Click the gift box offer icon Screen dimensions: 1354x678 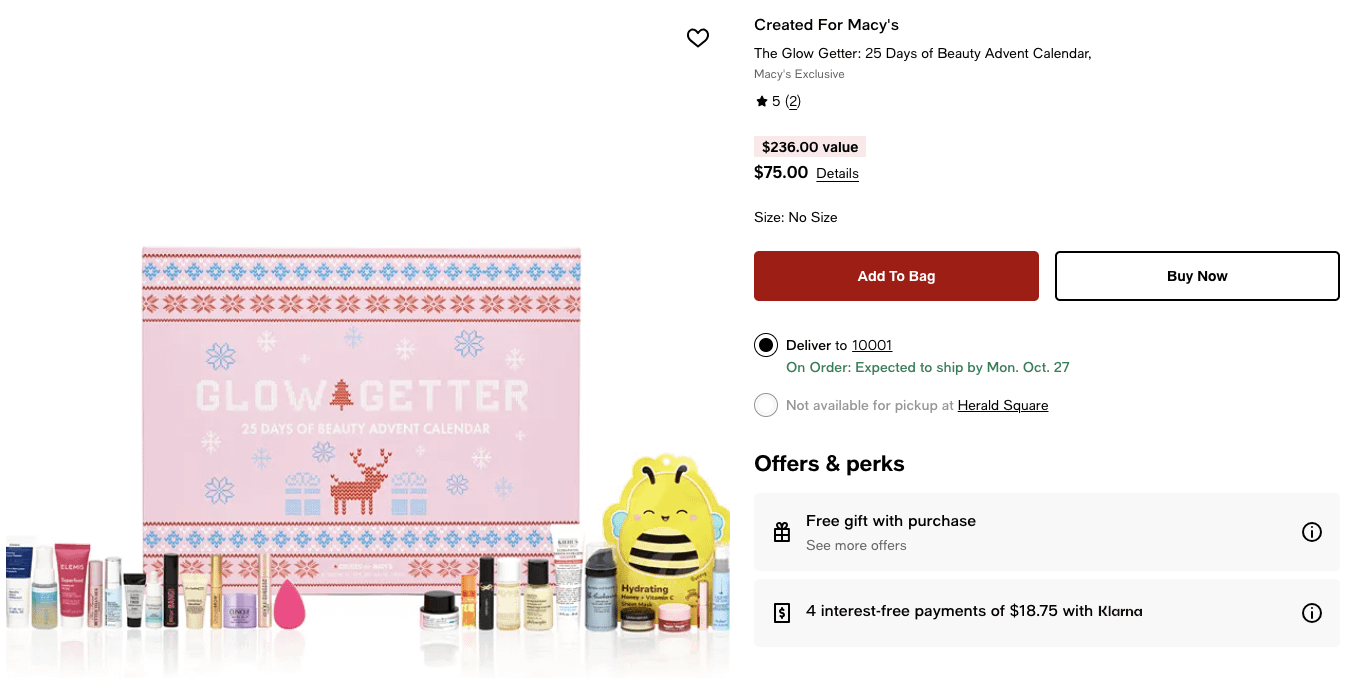point(782,532)
